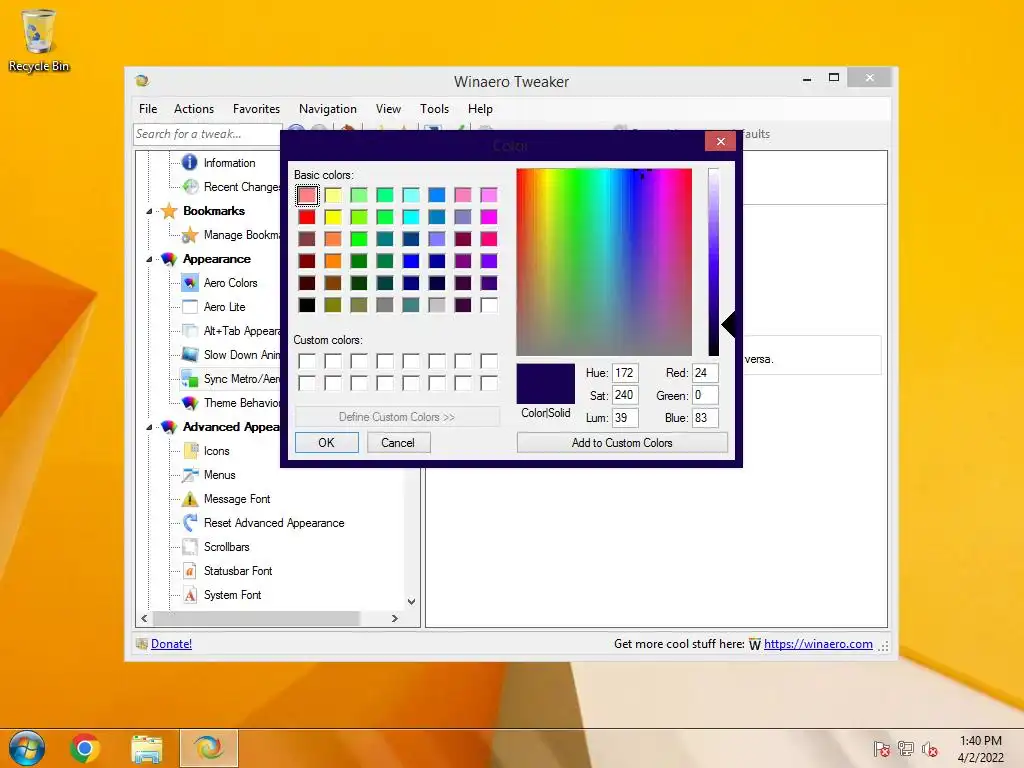Open the Favorites menu

pyautogui.click(x=256, y=109)
